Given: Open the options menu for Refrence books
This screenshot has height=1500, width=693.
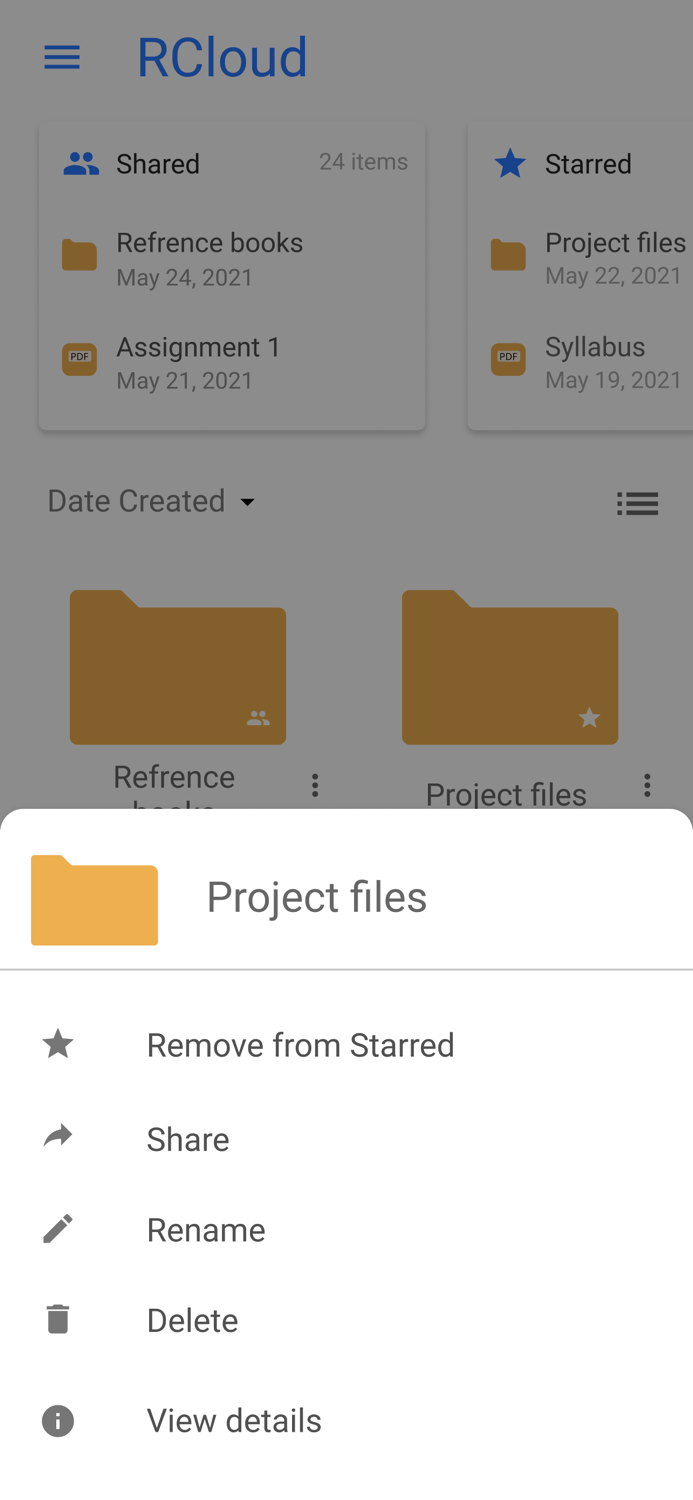Looking at the screenshot, I should click(x=315, y=784).
